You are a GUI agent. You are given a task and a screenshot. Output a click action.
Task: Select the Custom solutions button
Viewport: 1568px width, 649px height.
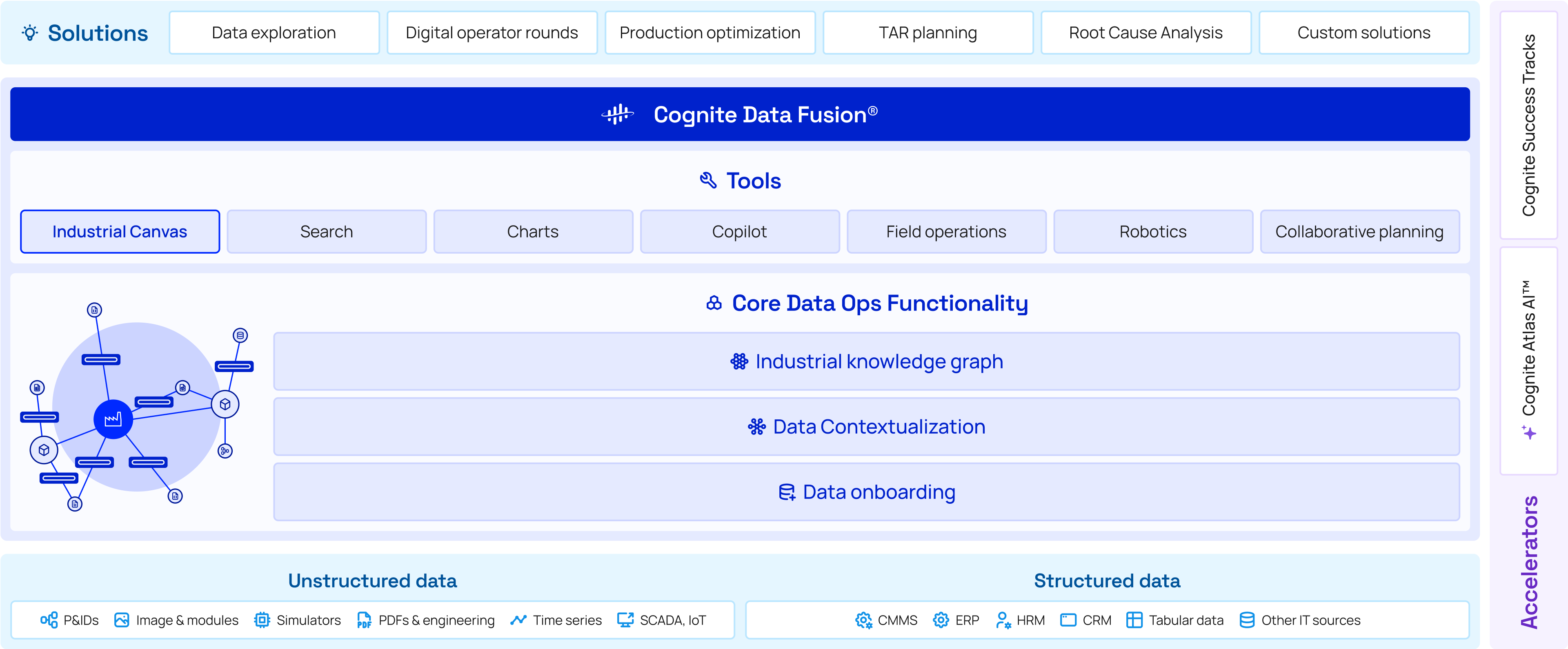tap(1364, 33)
